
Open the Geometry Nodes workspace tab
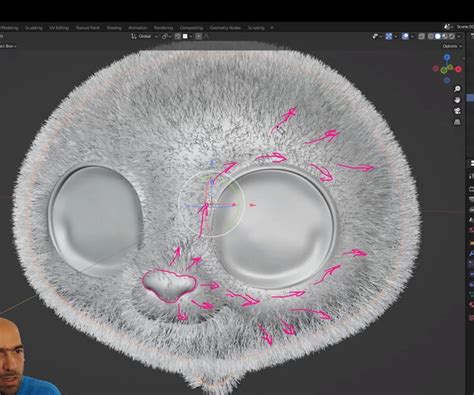click(x=225, y=28)
